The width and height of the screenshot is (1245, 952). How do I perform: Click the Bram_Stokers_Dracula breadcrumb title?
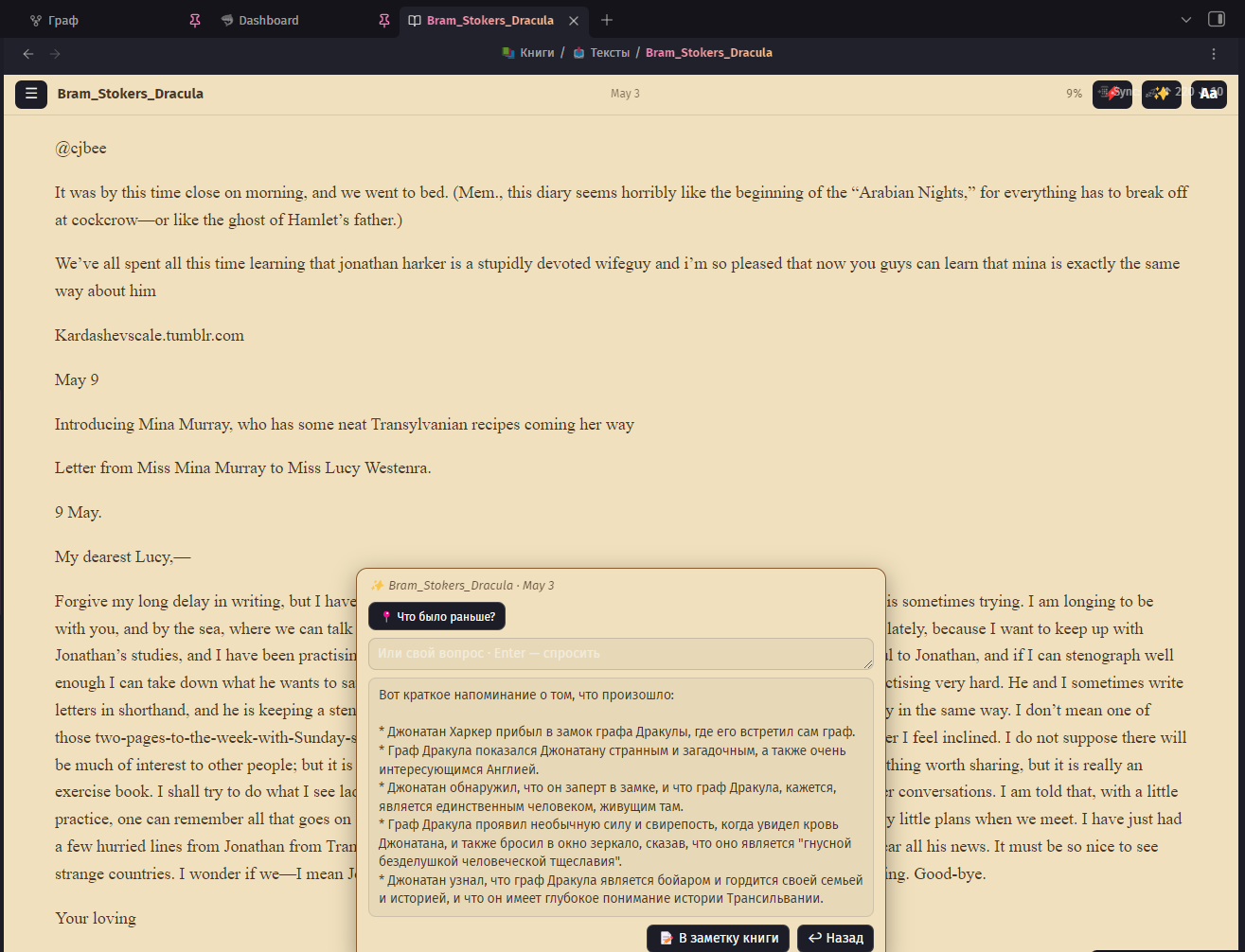coord(709,53)
